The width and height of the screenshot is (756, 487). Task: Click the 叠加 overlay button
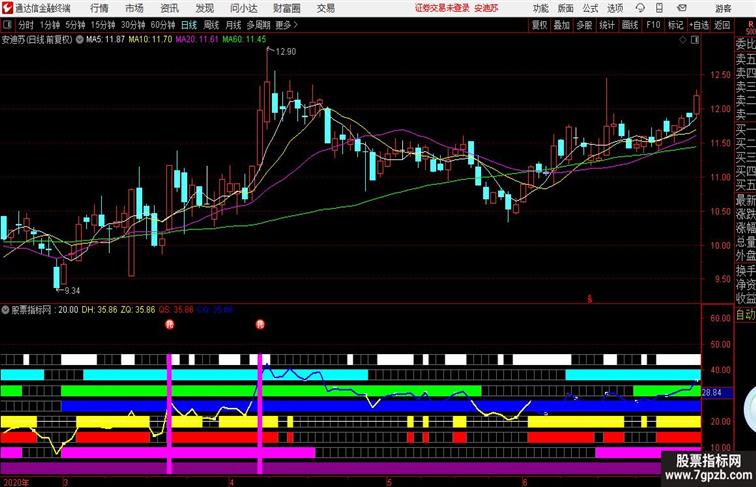tap(562, 25)
